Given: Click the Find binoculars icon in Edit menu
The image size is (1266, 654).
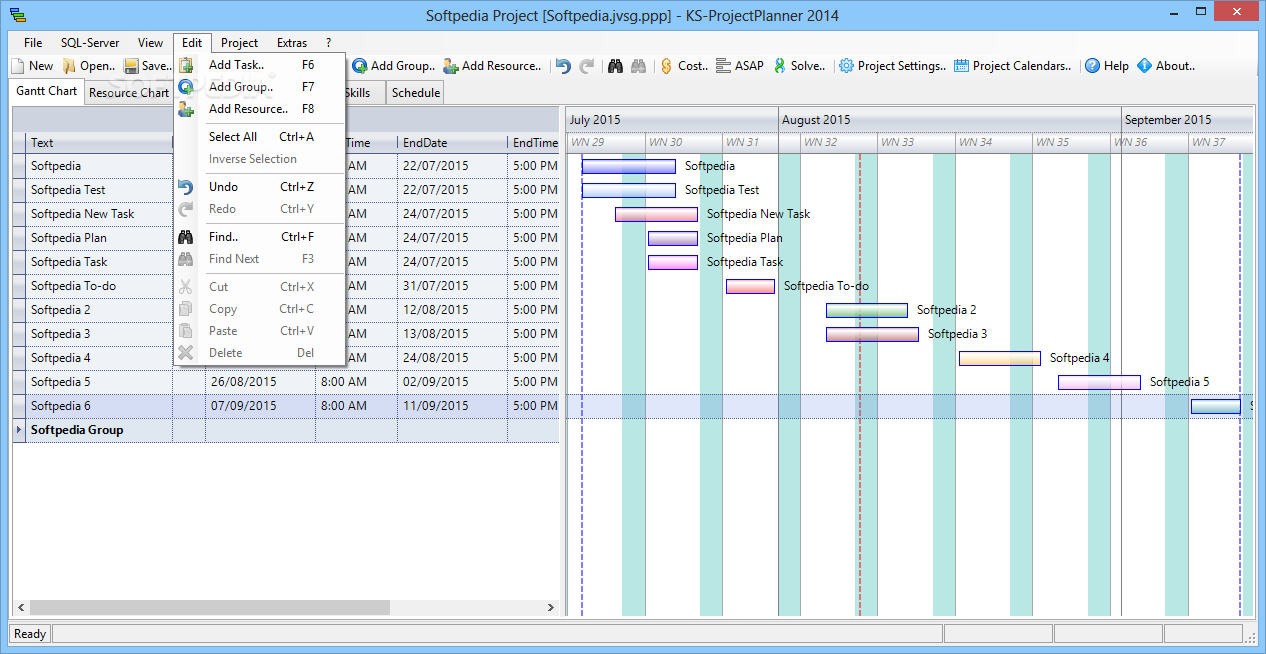Looking at the screenshot, I should (x=186, y=237).
